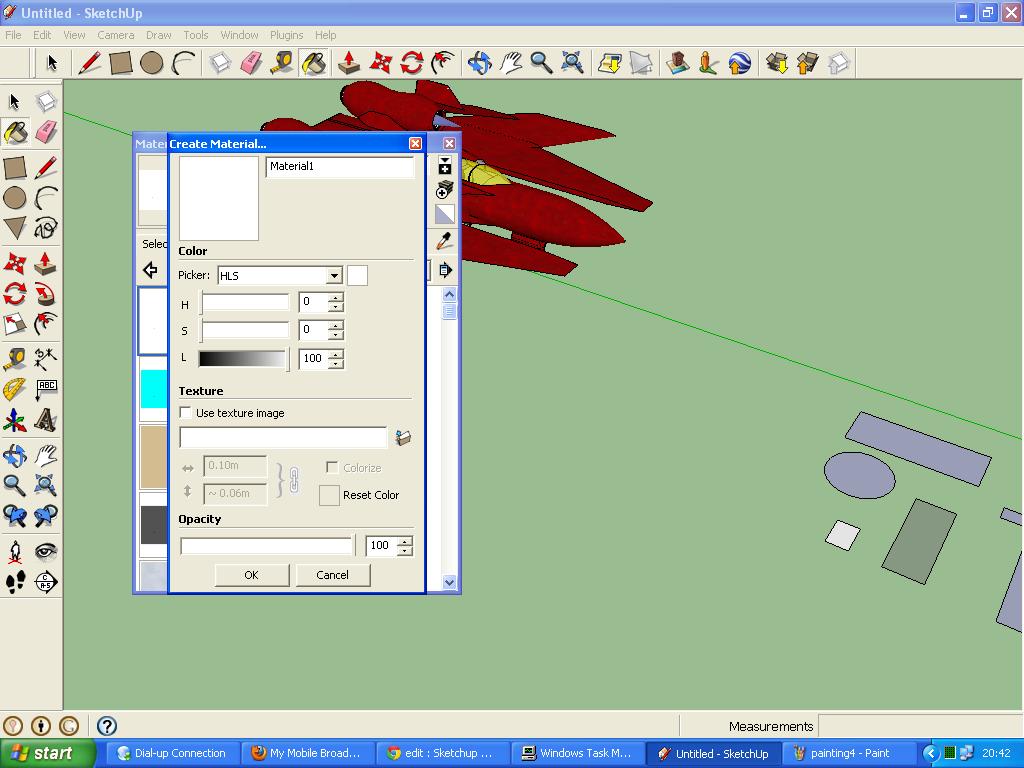
Task: Decrease the L value spinner
Action: click(336, 362)
